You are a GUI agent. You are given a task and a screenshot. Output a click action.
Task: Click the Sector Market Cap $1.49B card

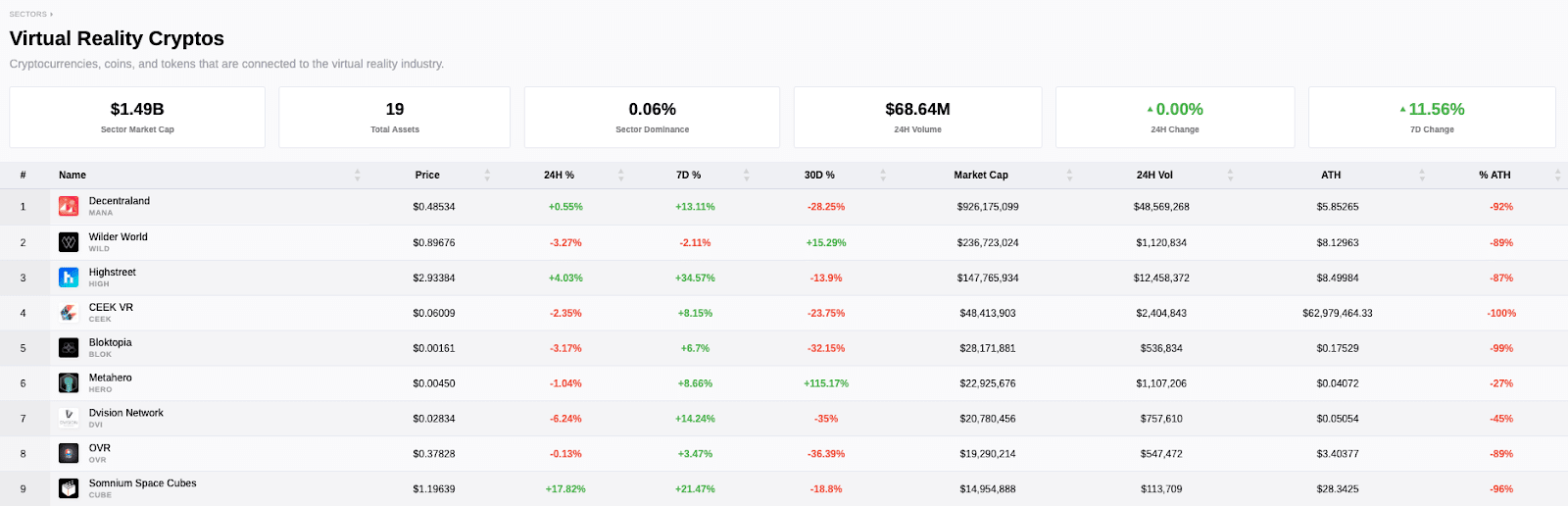pos(137,118)
